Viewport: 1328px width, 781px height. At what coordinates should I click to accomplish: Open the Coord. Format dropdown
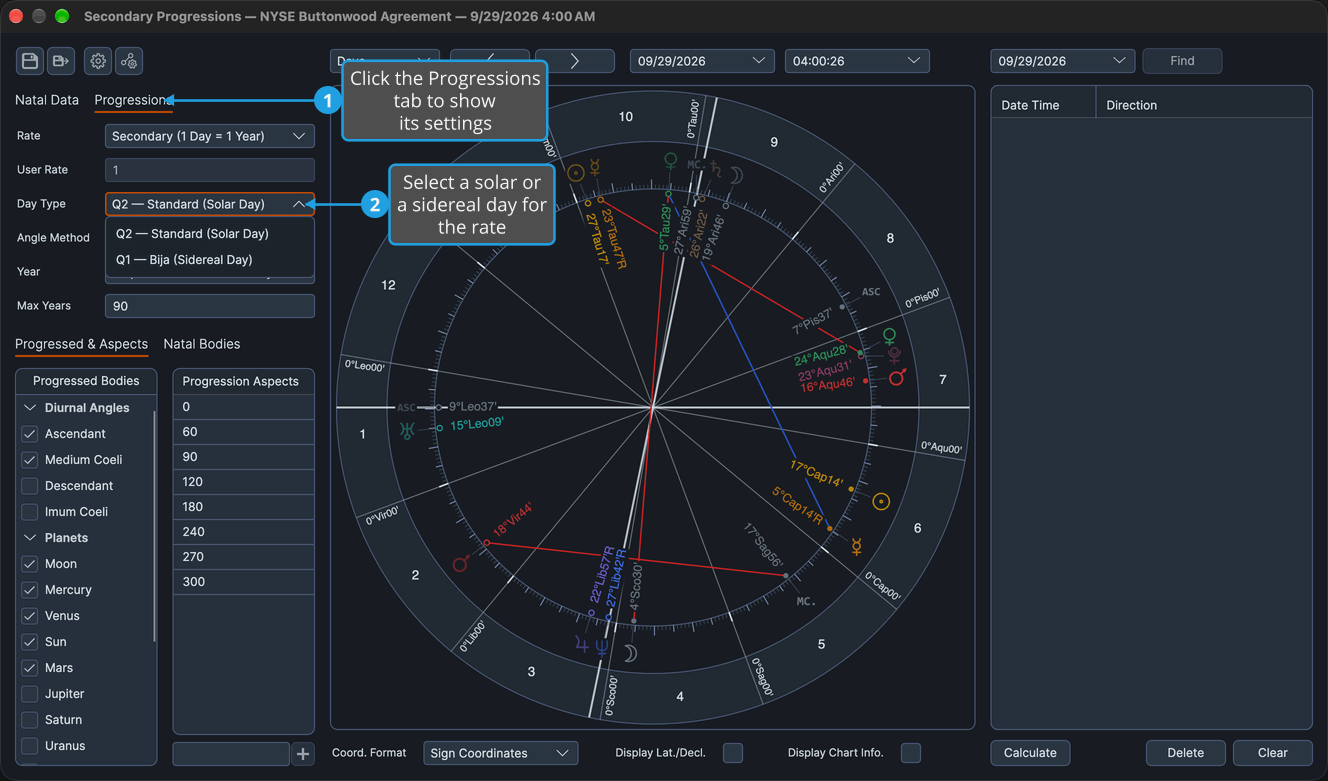[500, 753]
